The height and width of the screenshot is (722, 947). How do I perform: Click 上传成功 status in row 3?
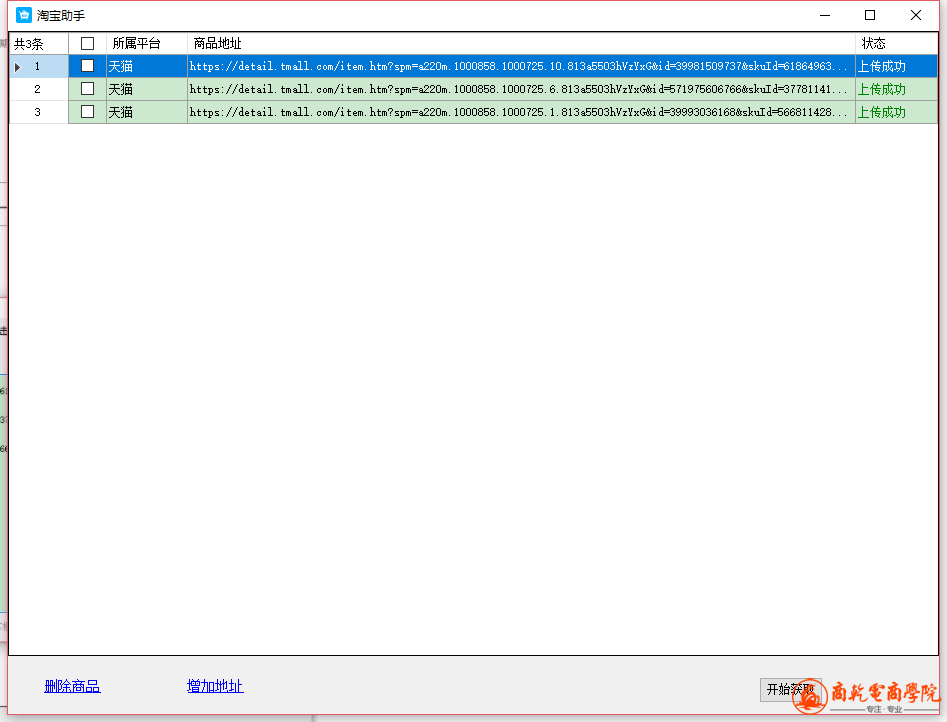click(896, 112)
